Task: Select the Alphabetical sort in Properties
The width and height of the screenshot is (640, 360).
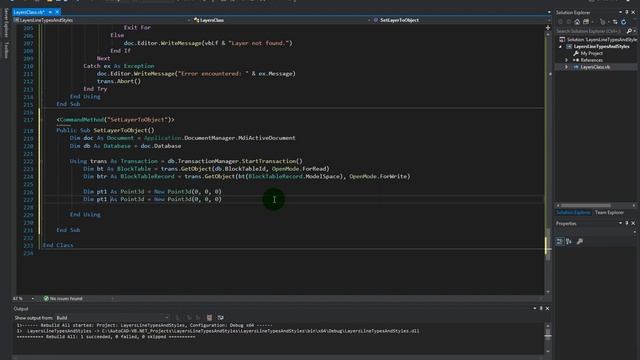Action: click(x=569, y=242)
